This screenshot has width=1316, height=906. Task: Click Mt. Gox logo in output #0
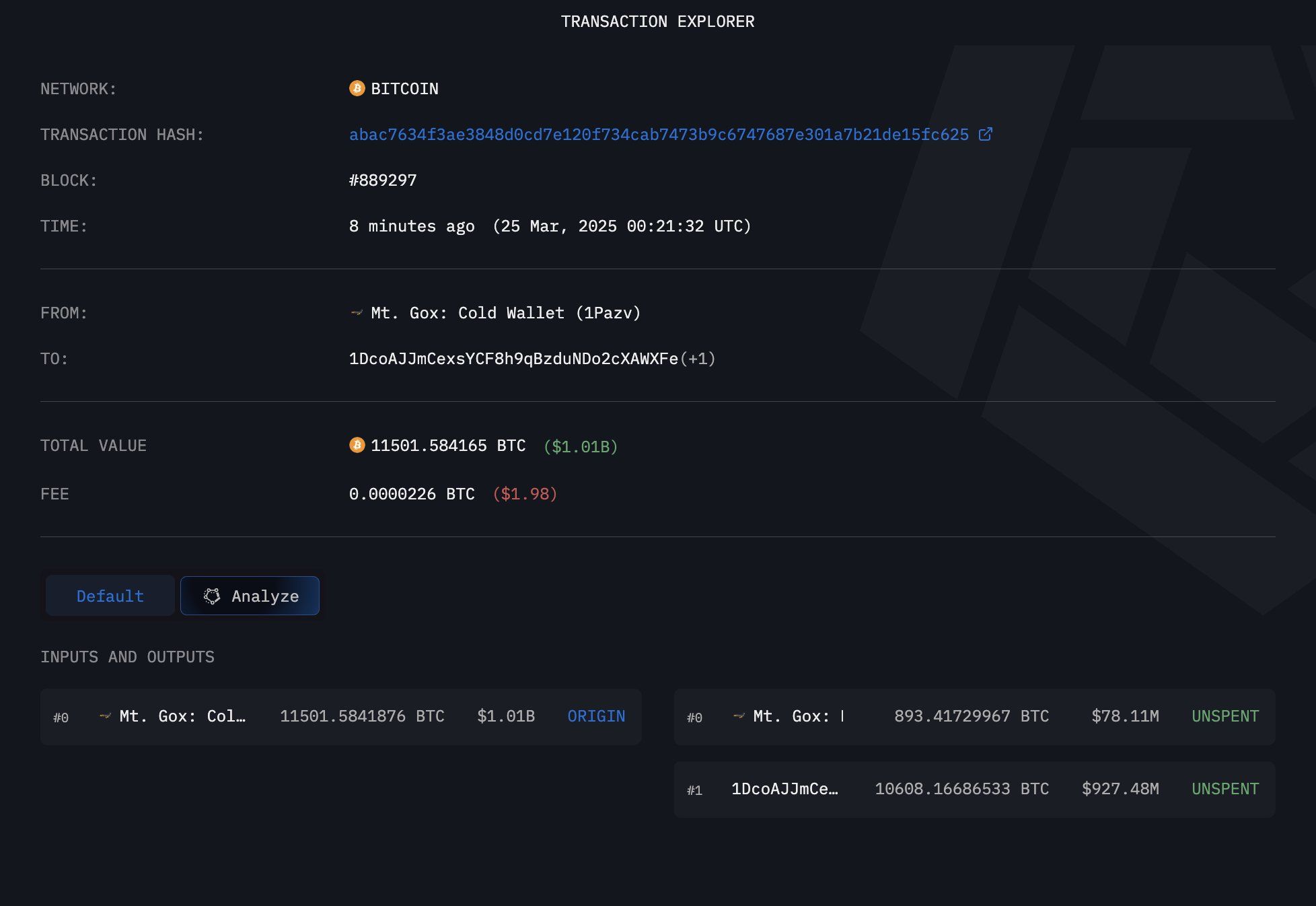(x=739, y=716)
